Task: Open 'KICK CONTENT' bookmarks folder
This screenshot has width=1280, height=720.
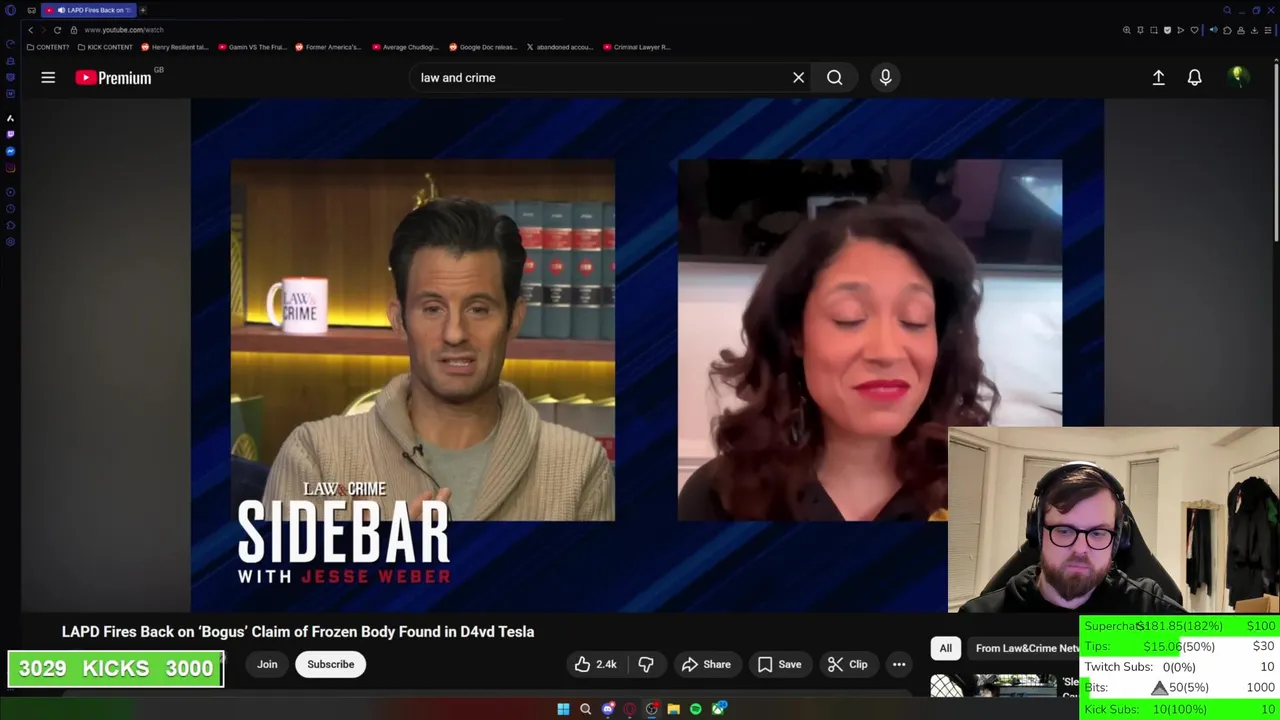Action: [x=105, y=47]
